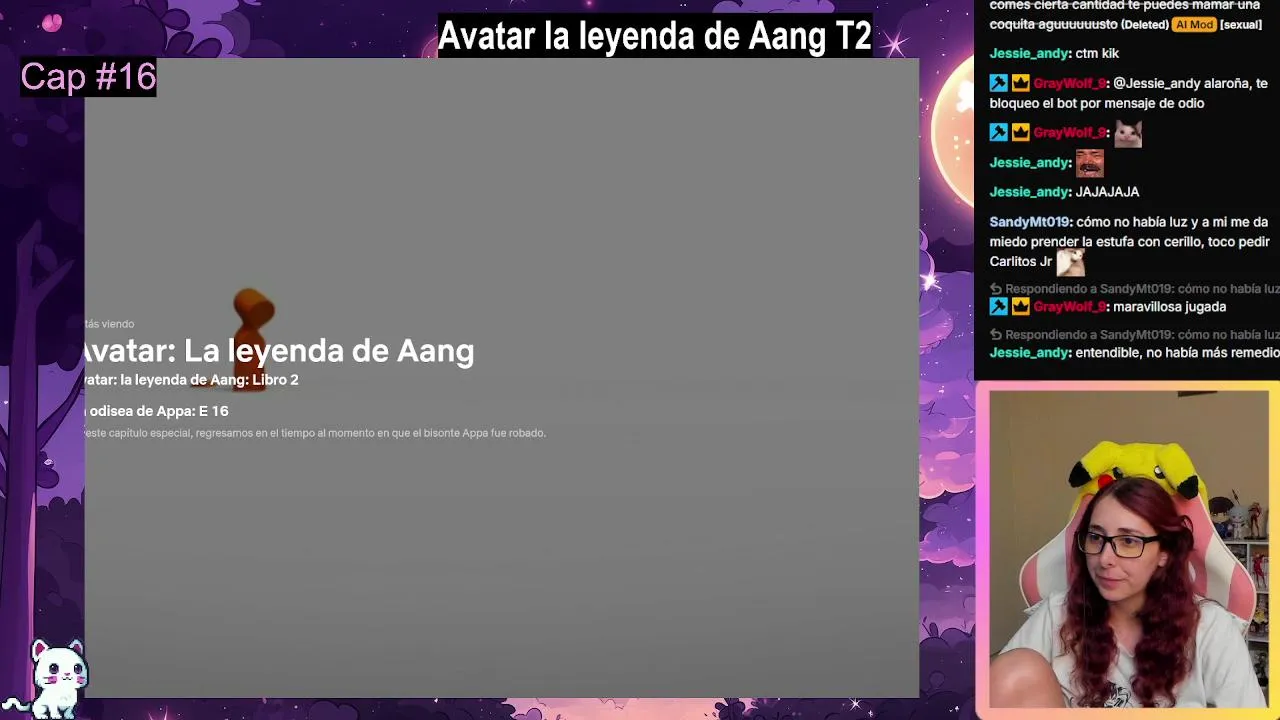Click the 'ctm kik' chat message

(x=1097, y=54)
